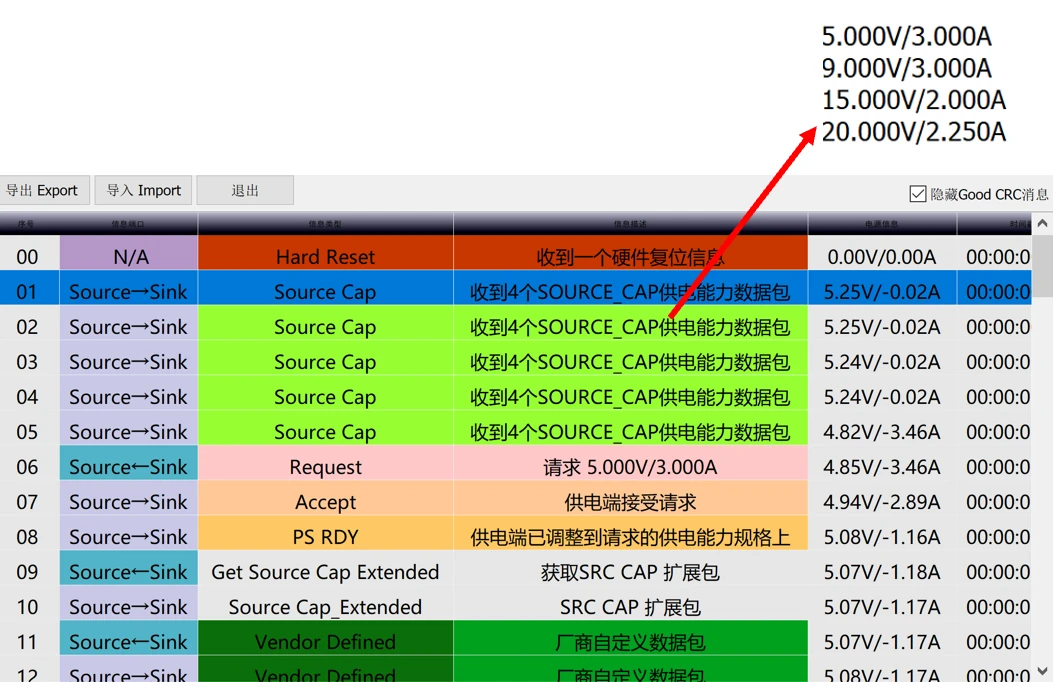This screenshot has width=1053, height=682.
Task: Click the 导出 Export button
Action: (x=43, y=190)
